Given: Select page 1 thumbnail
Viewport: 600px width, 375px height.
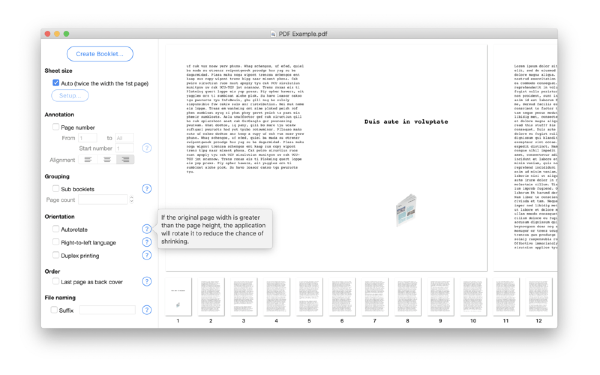Looking at the screenshot, I should pos(178,297).
